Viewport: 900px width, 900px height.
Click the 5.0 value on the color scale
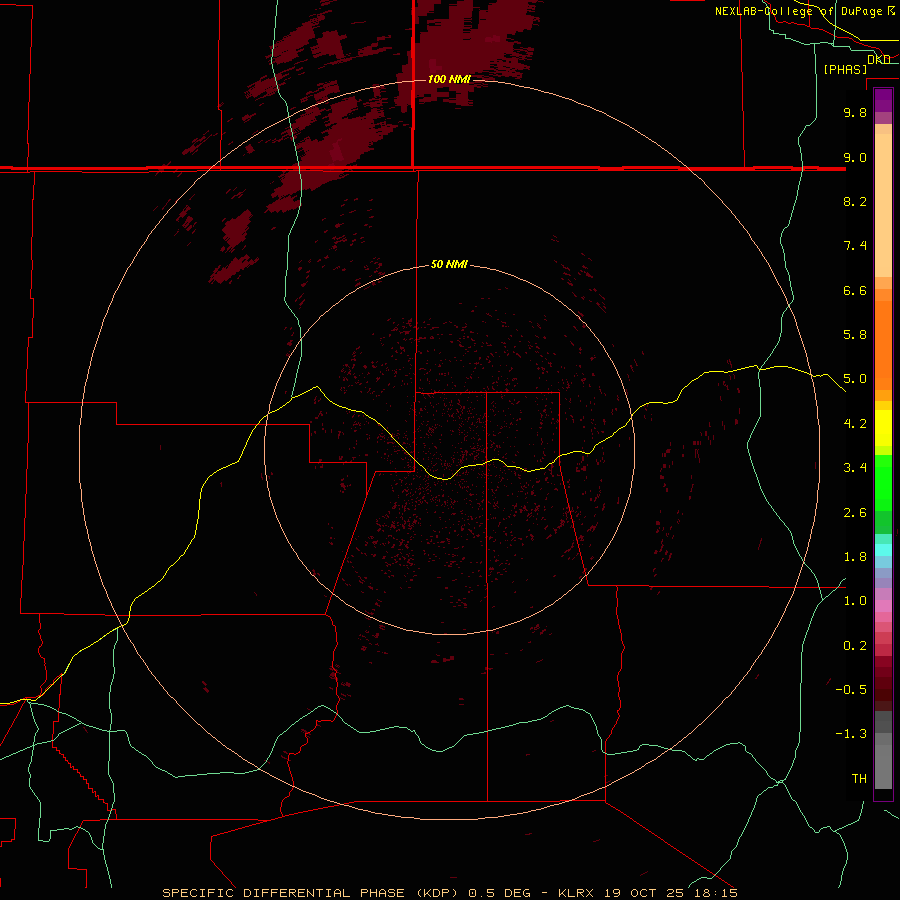855,379
